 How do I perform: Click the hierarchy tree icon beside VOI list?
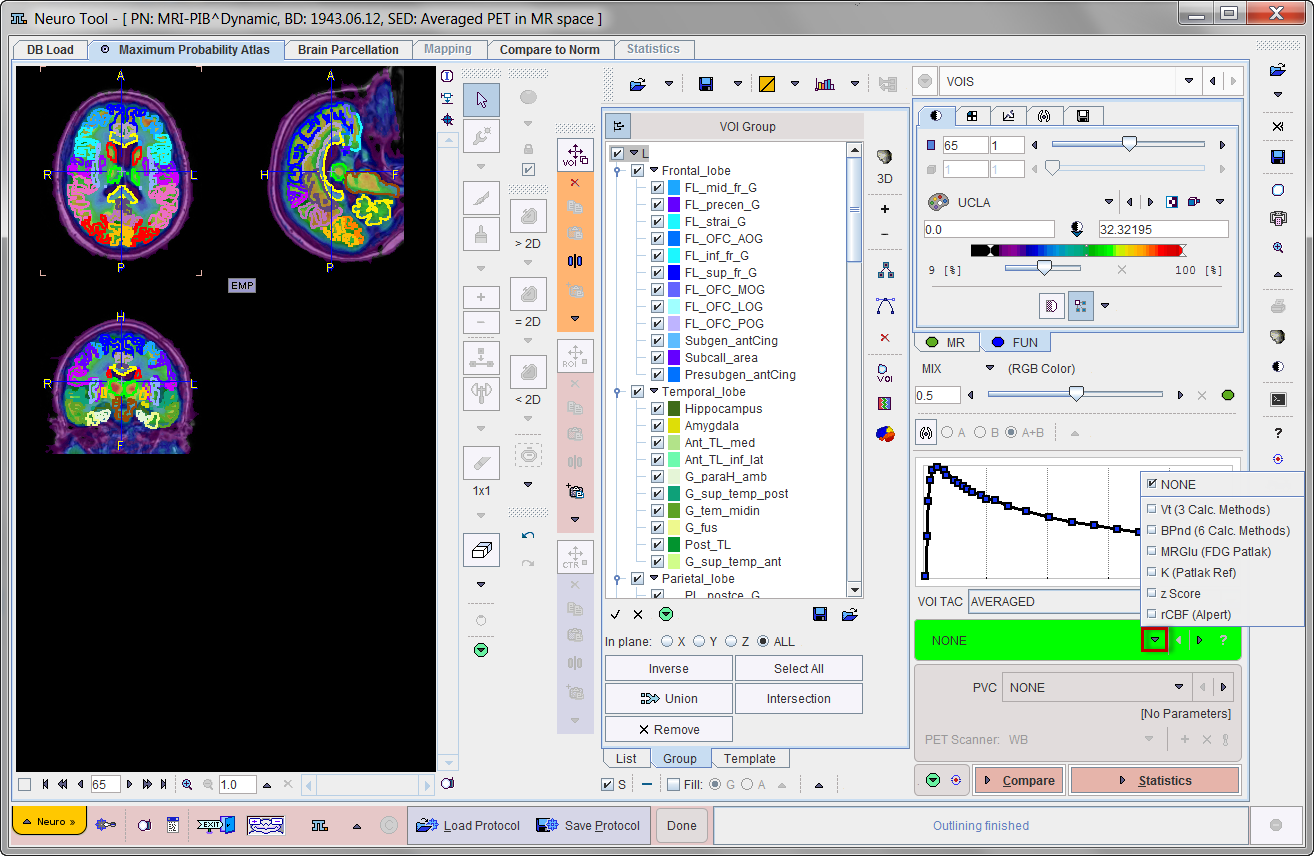(x=884, y=271)
